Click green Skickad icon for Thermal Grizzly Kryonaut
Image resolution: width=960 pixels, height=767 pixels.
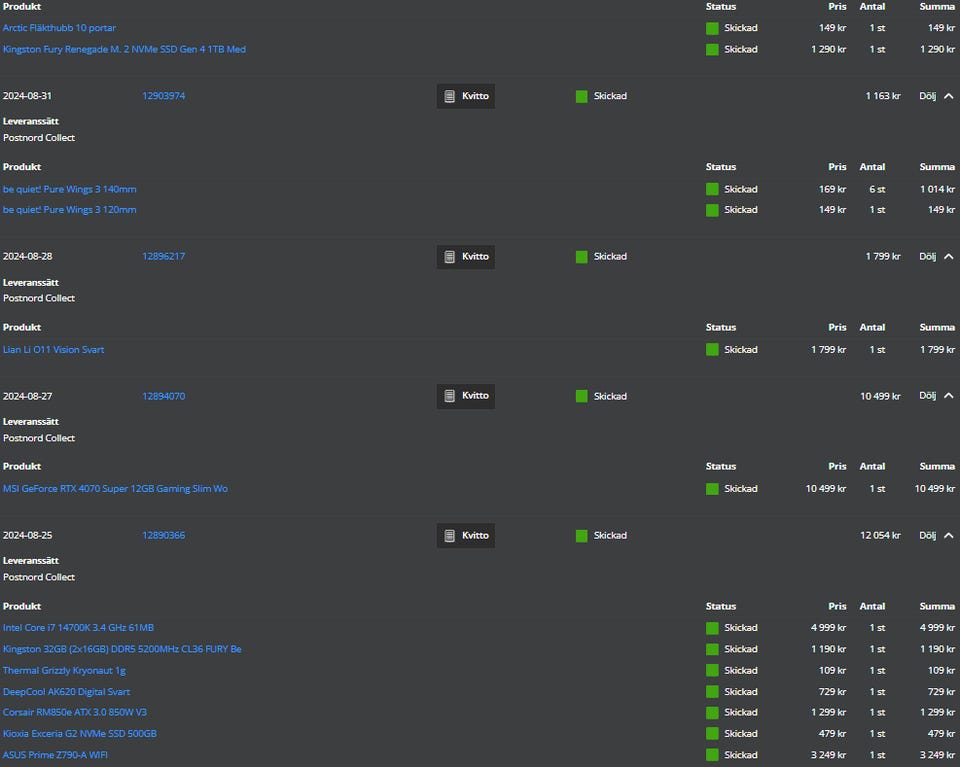tap(712, 671)
